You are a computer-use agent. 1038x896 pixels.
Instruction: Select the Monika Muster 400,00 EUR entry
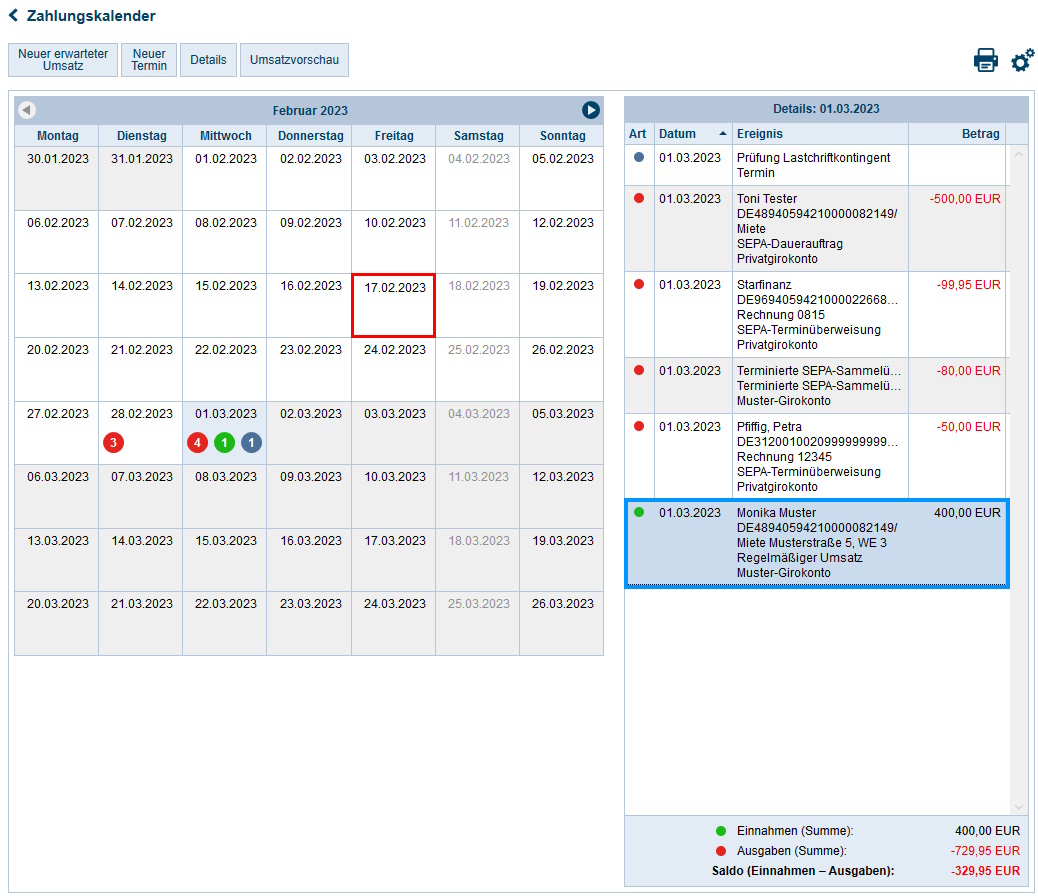[816, 543]
